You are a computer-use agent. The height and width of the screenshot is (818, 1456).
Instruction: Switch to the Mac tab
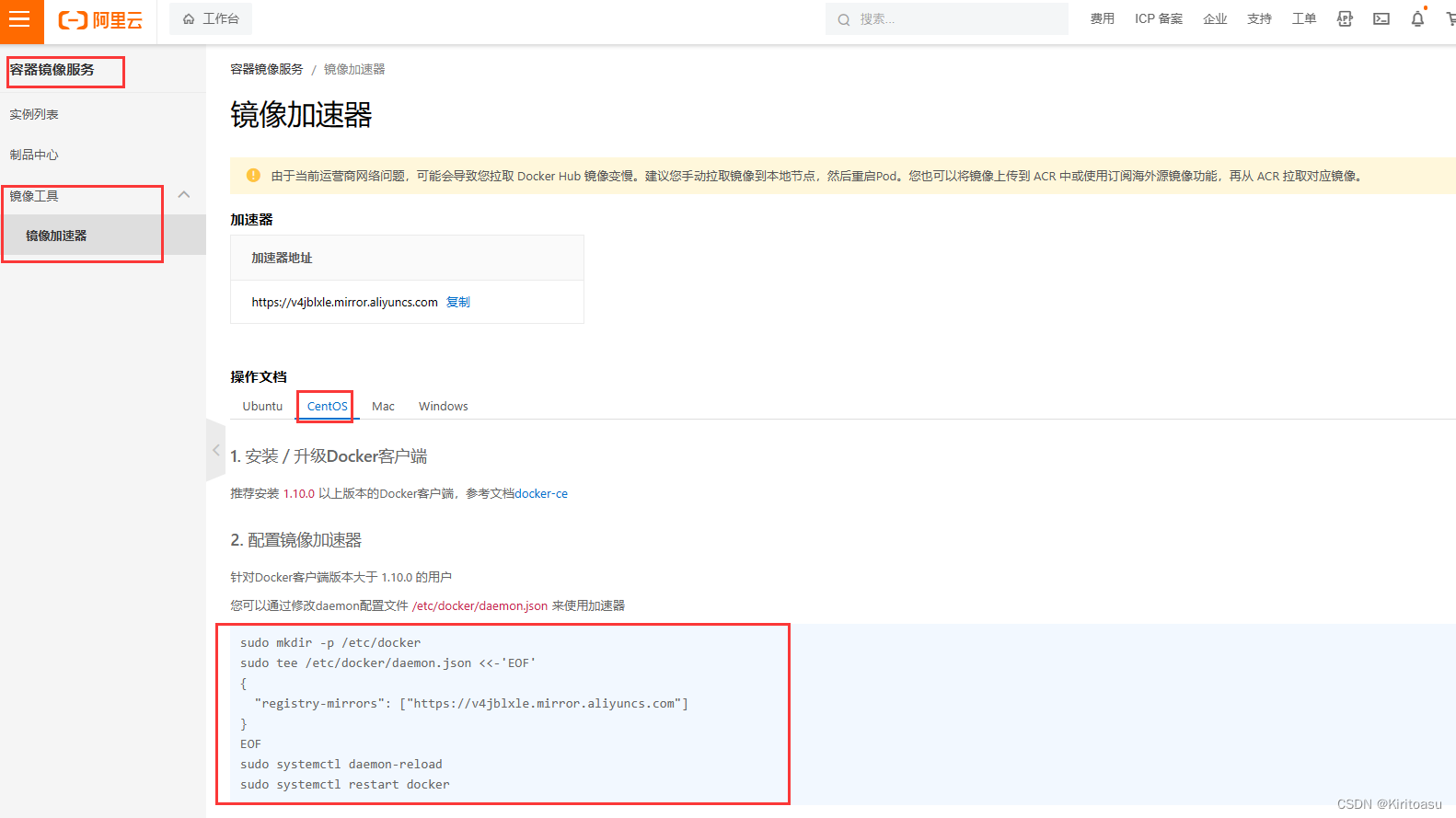pyautogui.click(x=383, y=406)
